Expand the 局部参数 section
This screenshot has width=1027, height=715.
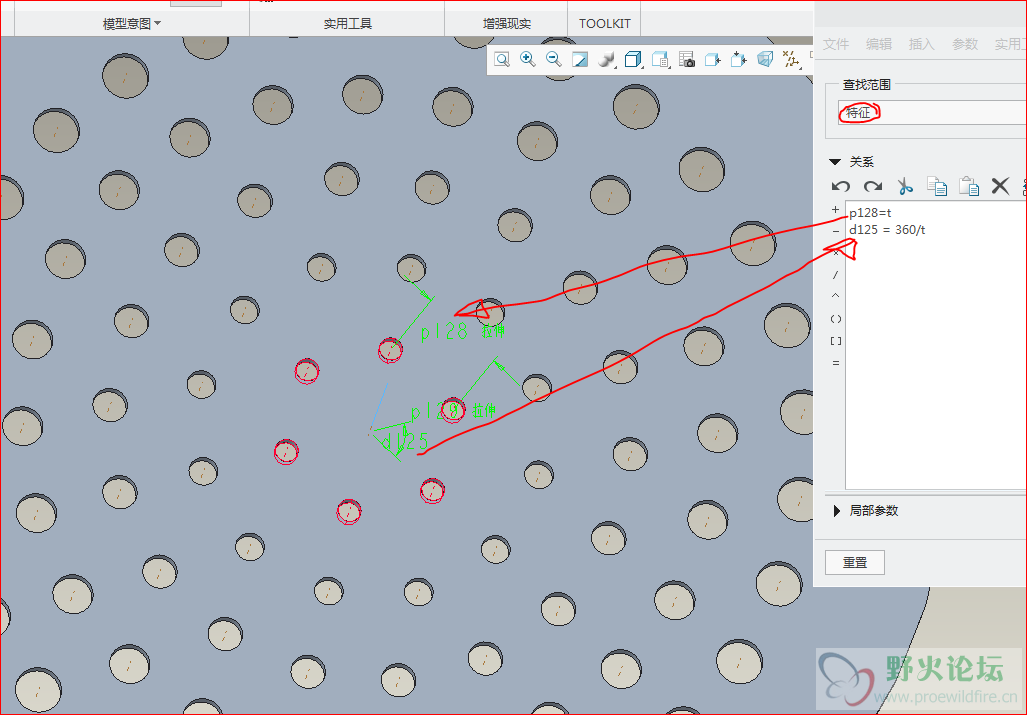pyautogui.click(x=836, y=511)
